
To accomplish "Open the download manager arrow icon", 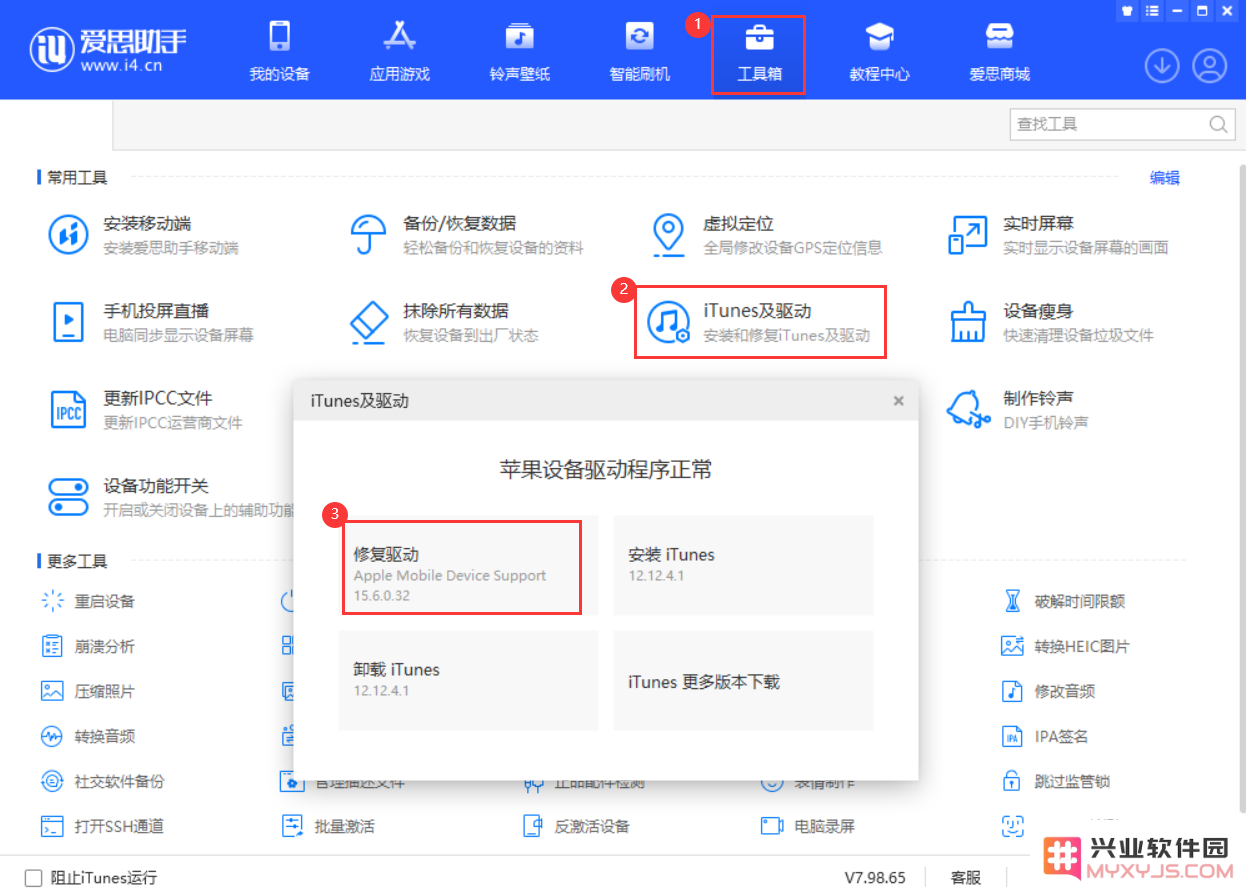I will coord(1162,66).
